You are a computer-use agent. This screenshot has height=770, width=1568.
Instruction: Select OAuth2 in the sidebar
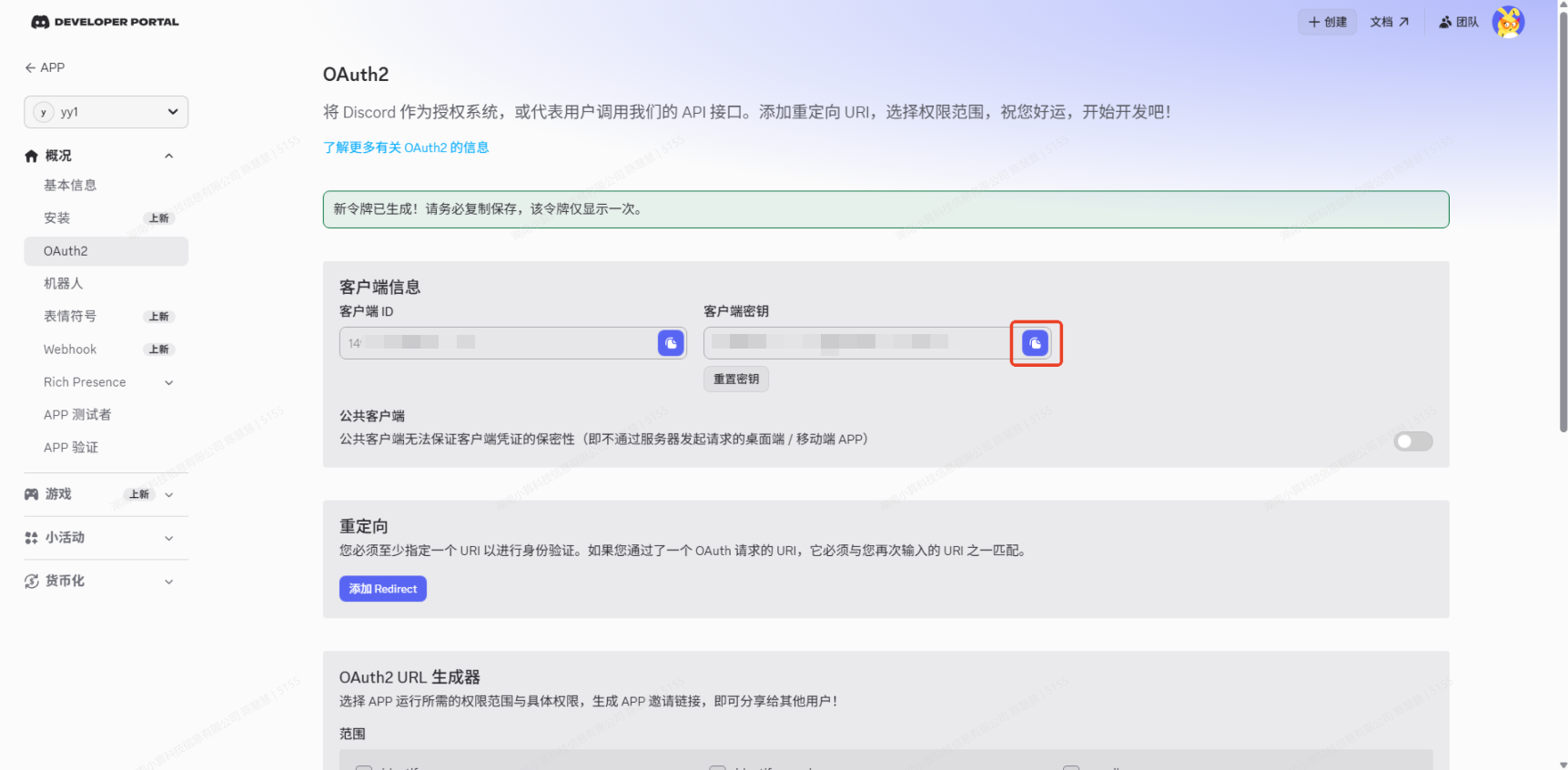click(106, 251)
